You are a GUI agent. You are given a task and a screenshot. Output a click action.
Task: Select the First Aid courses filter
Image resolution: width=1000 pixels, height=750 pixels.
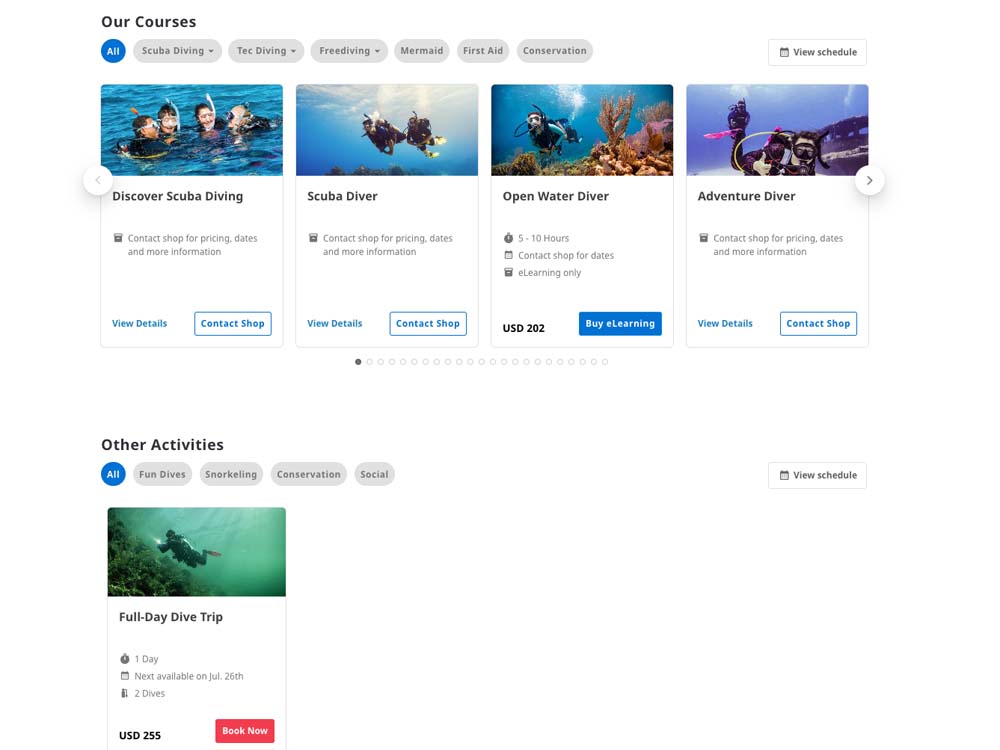(483, 50)
